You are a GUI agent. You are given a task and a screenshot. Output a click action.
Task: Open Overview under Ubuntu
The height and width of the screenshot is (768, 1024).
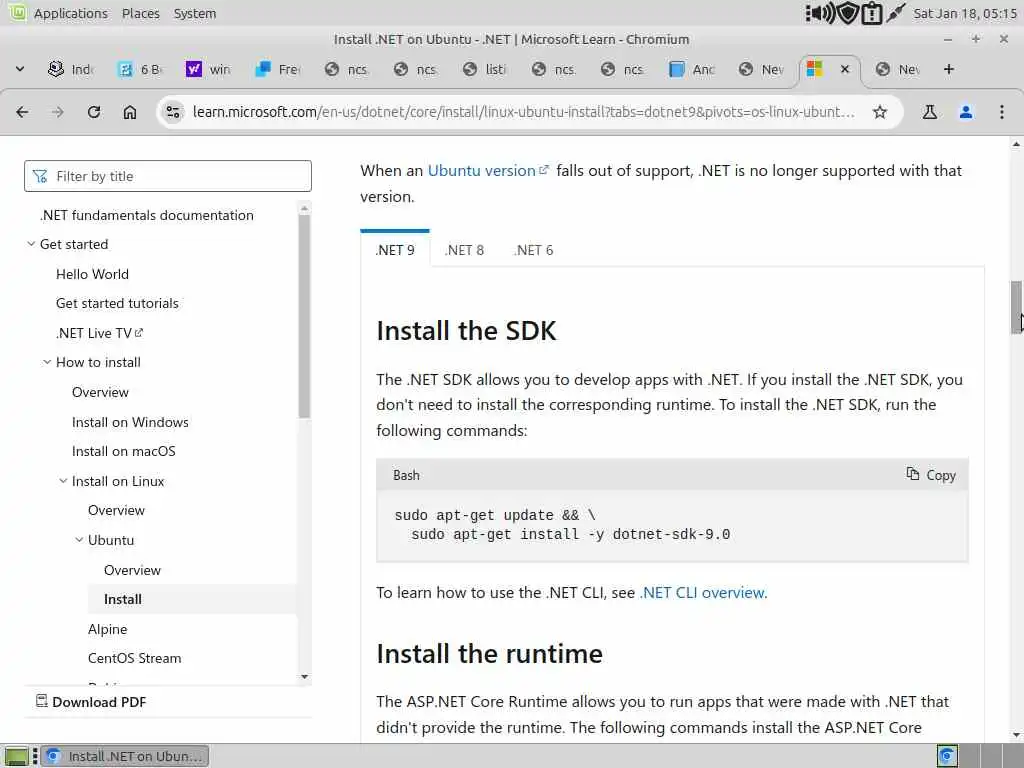(132, 570)
